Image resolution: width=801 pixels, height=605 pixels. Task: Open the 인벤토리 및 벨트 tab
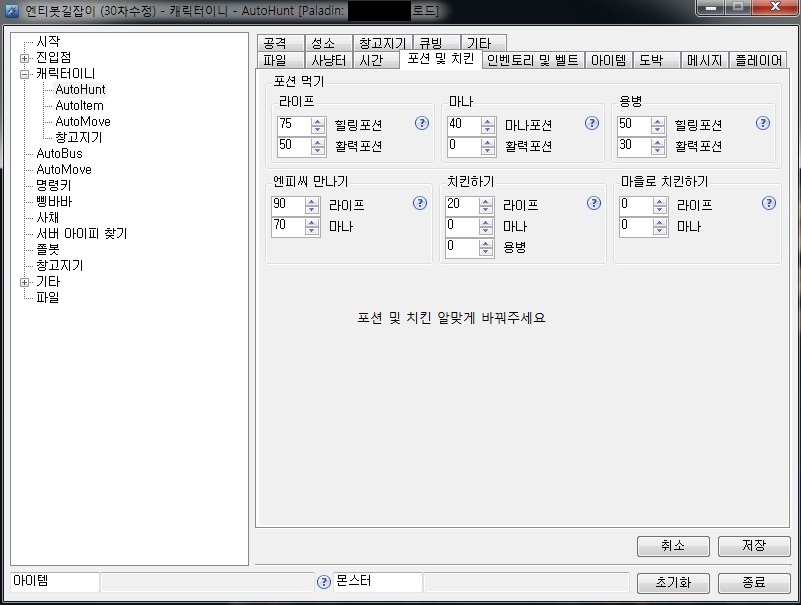532,60
